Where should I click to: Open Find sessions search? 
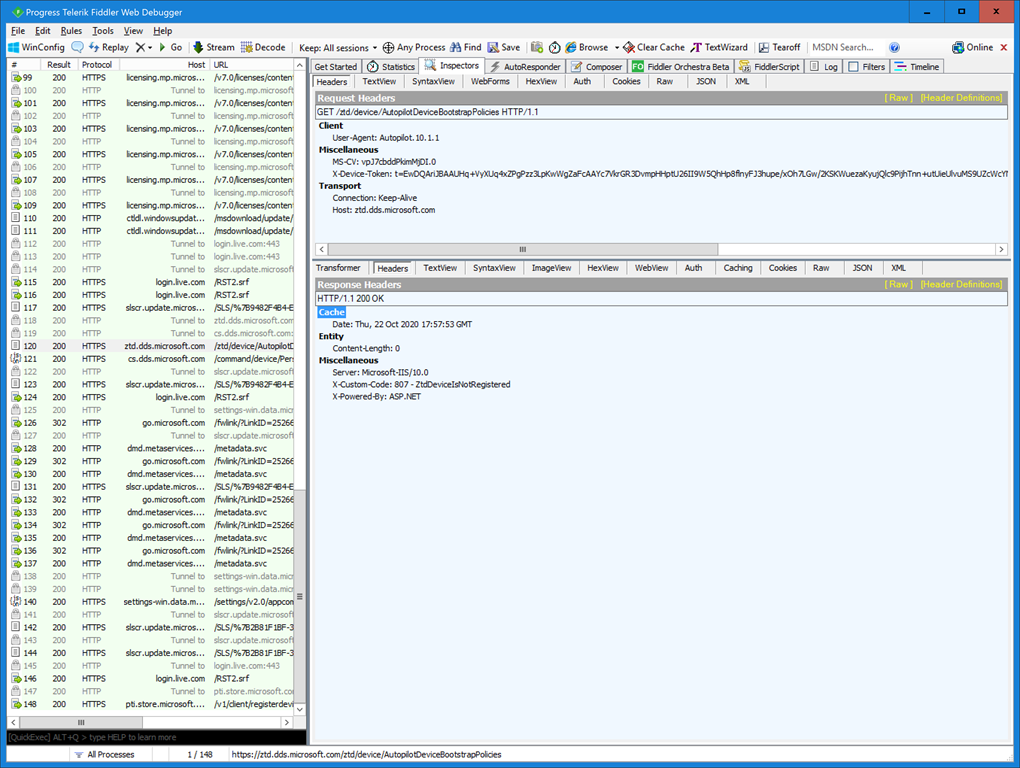pos(466,47)
